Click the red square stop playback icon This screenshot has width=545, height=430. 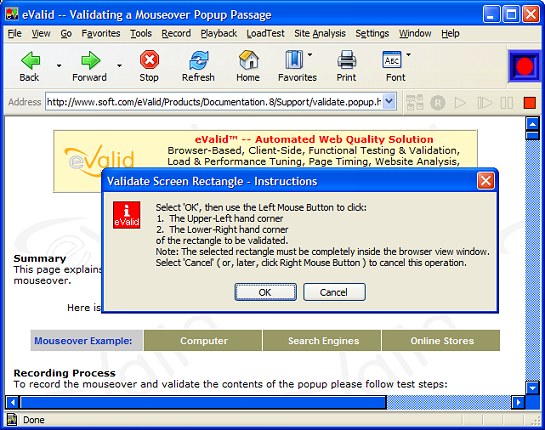click(530, 103)
